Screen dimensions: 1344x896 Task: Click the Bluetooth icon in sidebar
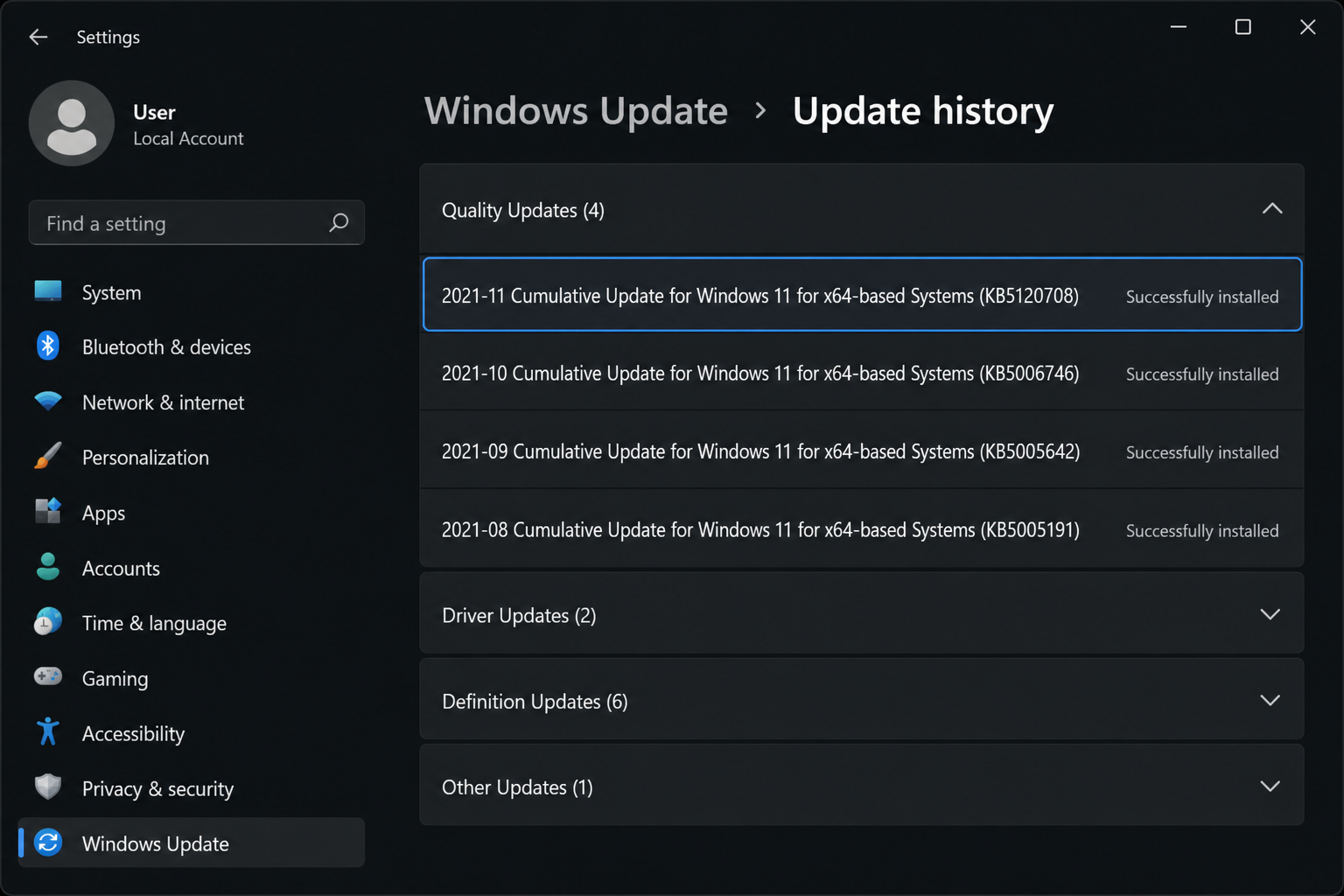48,346
